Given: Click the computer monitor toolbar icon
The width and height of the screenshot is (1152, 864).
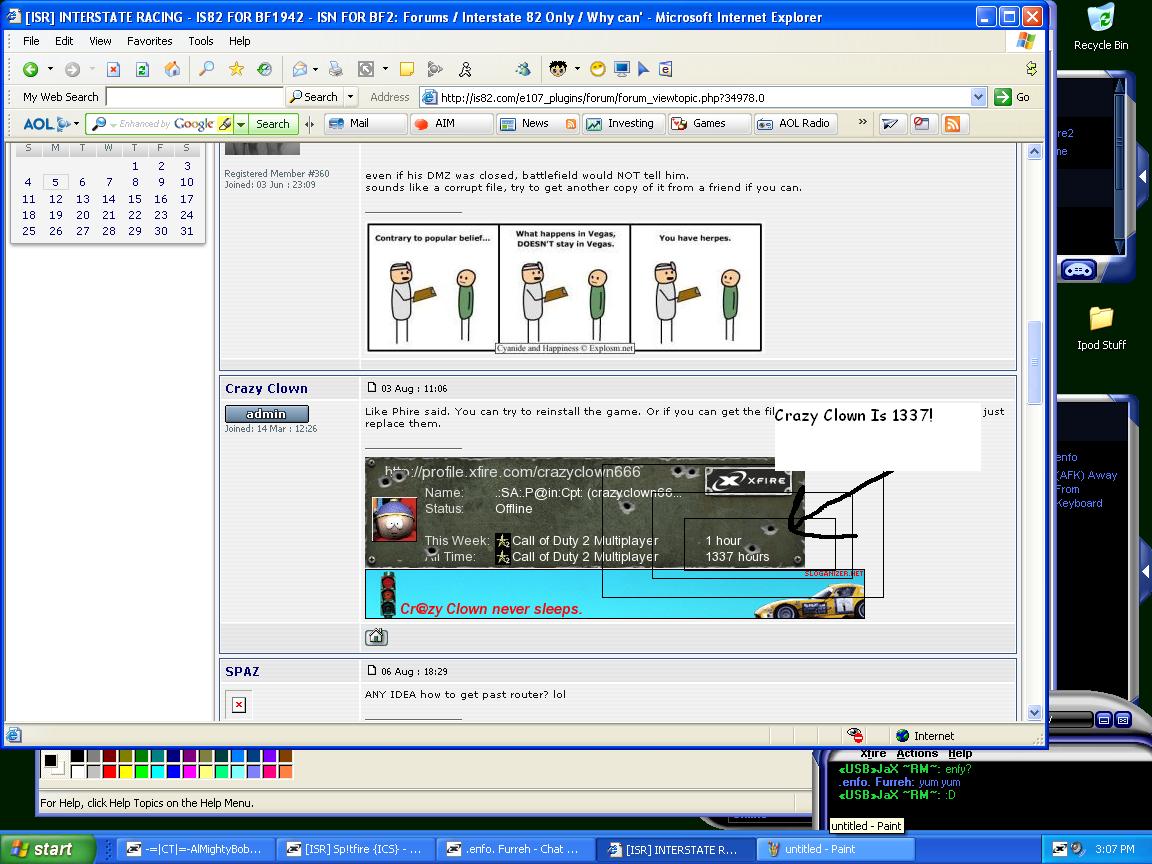Looking at the screenshot, I should point(622,69).
